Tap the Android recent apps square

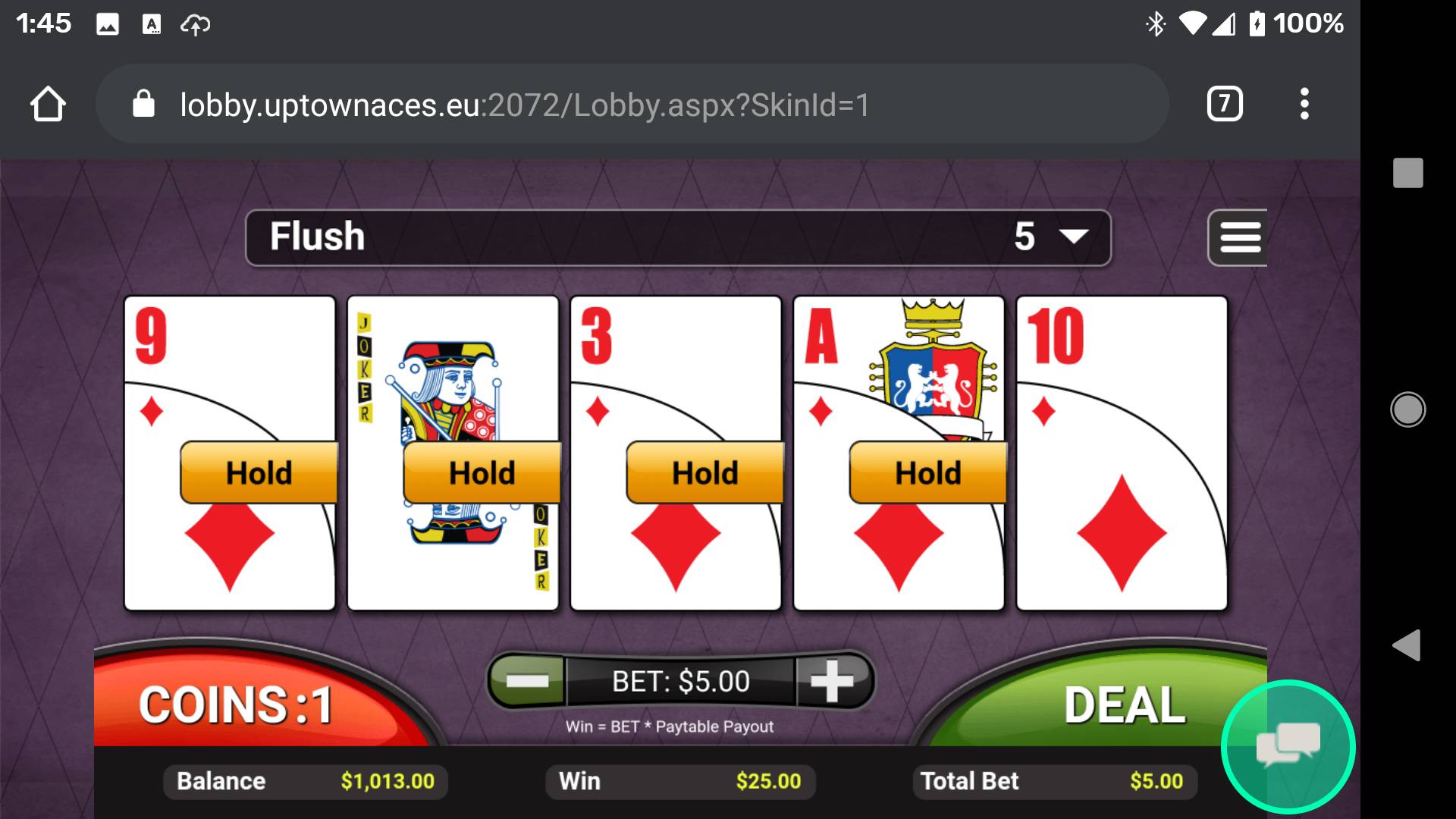[x=1407, y=173]
